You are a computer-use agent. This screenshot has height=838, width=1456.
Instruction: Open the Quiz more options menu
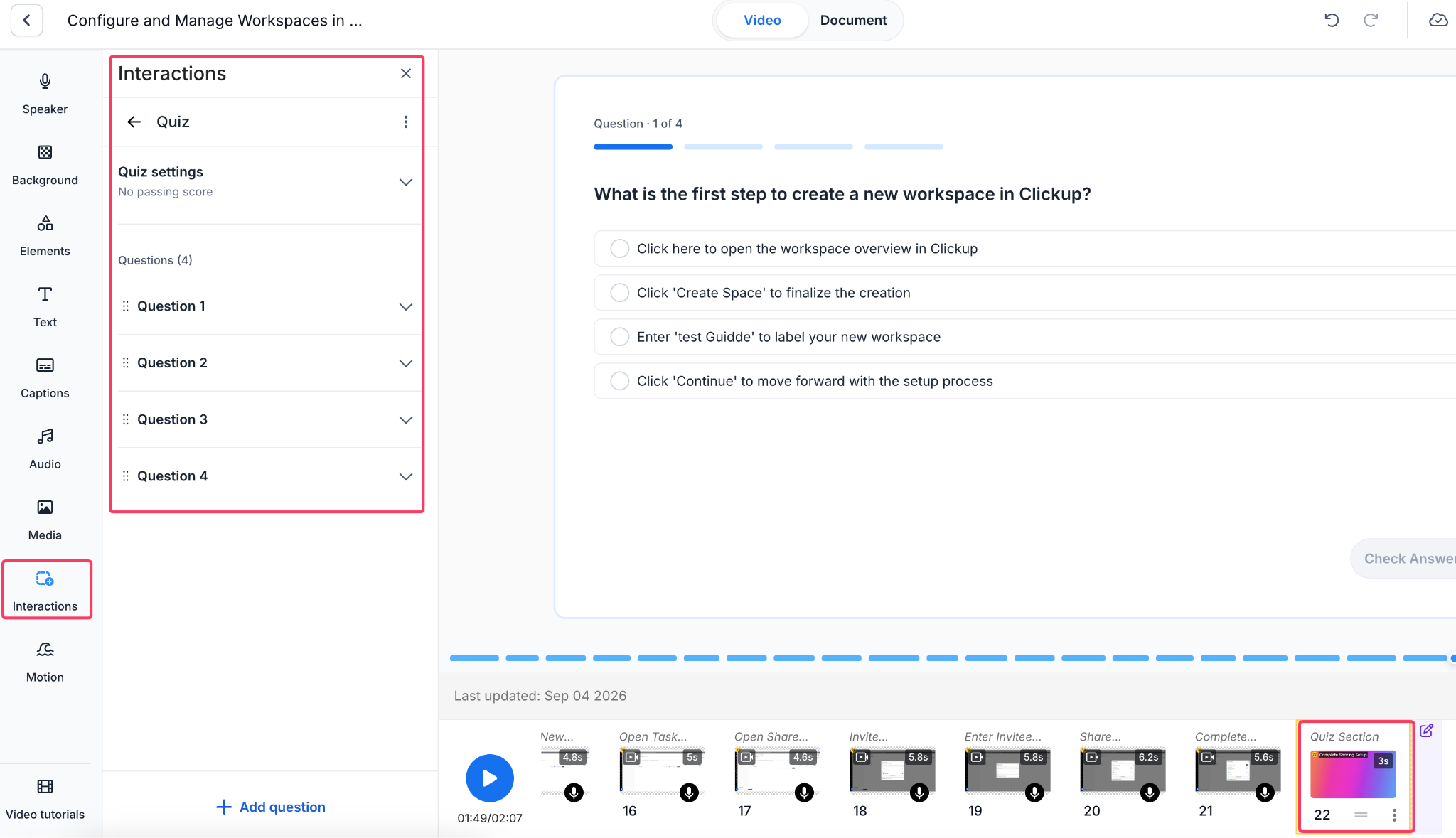tap(406, 122)
